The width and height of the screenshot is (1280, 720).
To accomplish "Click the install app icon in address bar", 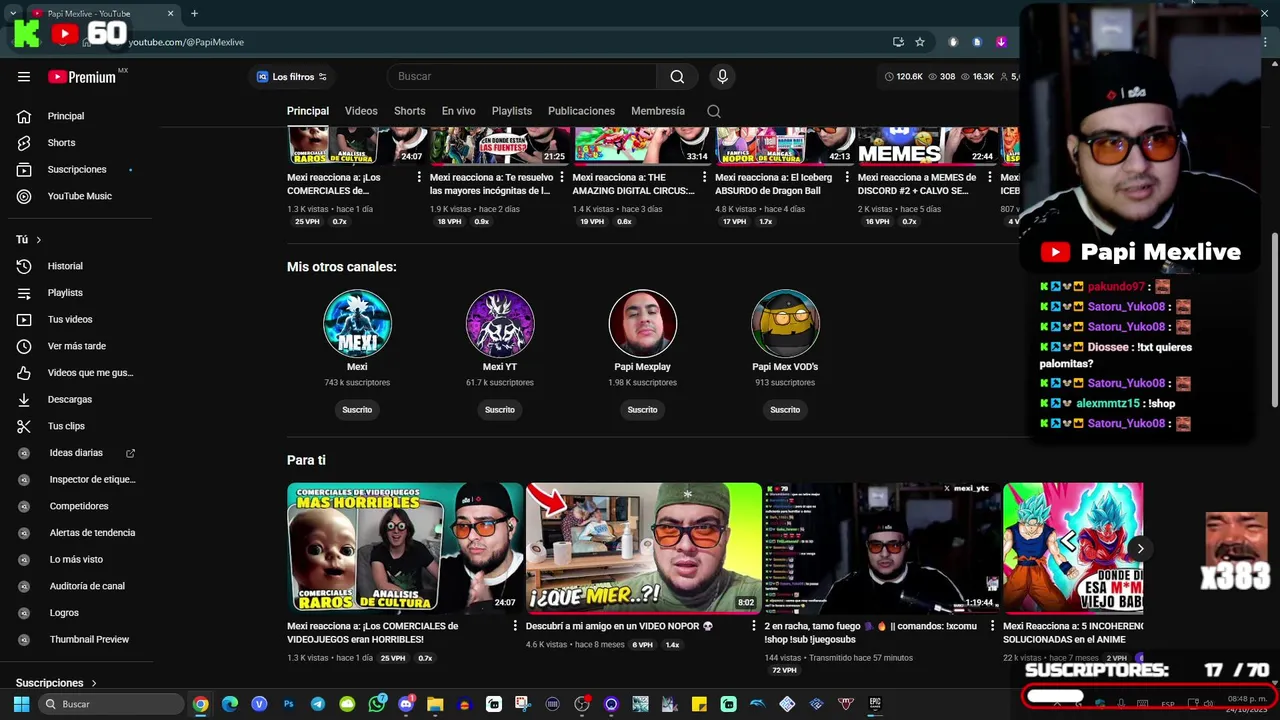I will click(x=898, y=42).
